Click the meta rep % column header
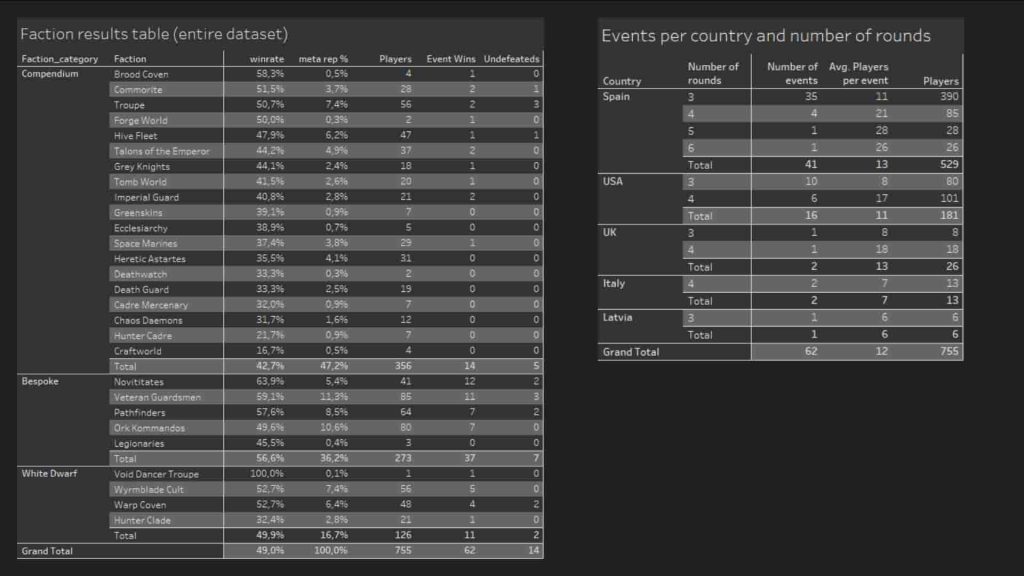This screenshot has height=576, width=1024. [x=323, y=59]
